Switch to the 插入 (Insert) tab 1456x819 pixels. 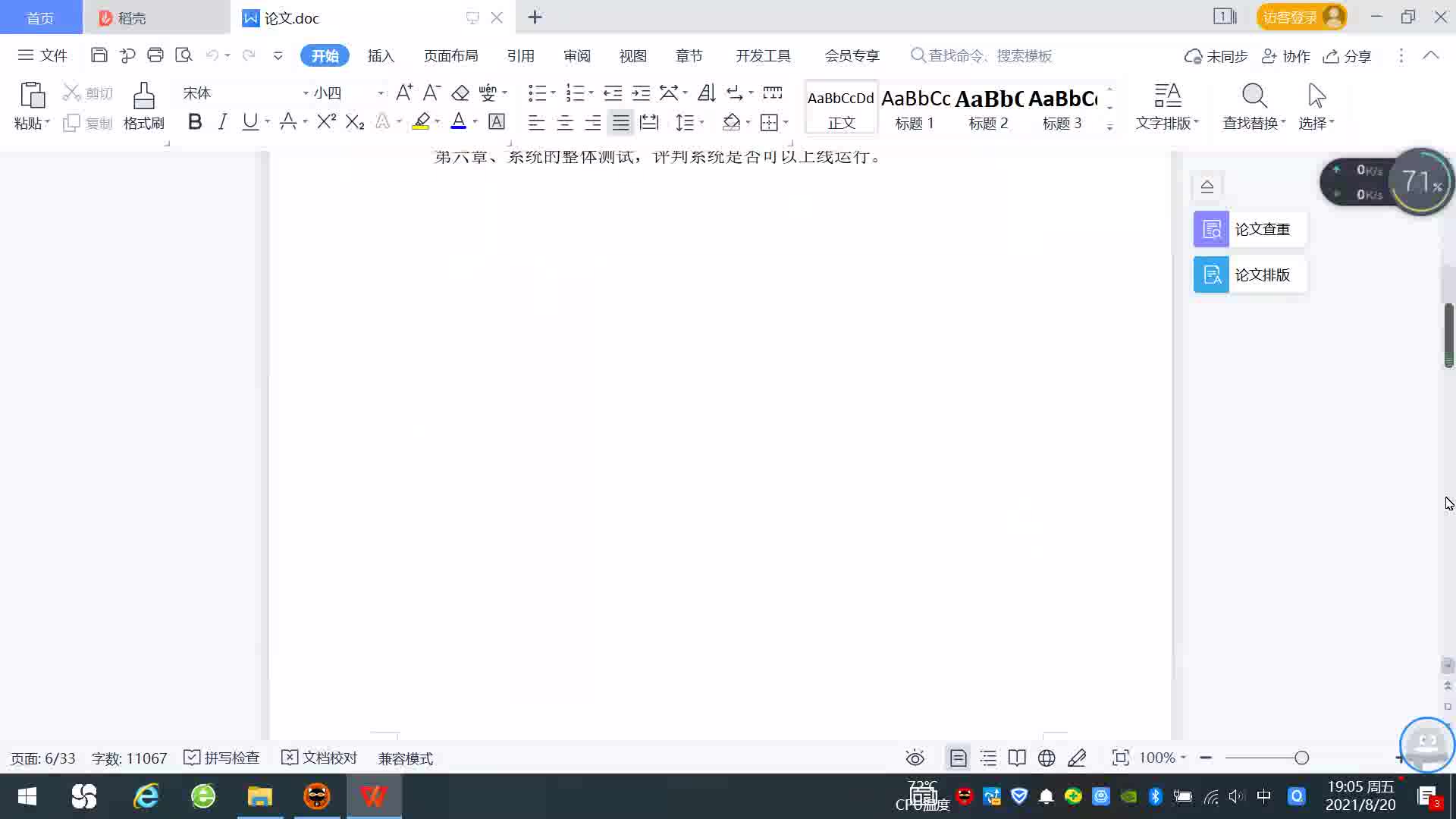click(x=381, y=55)
